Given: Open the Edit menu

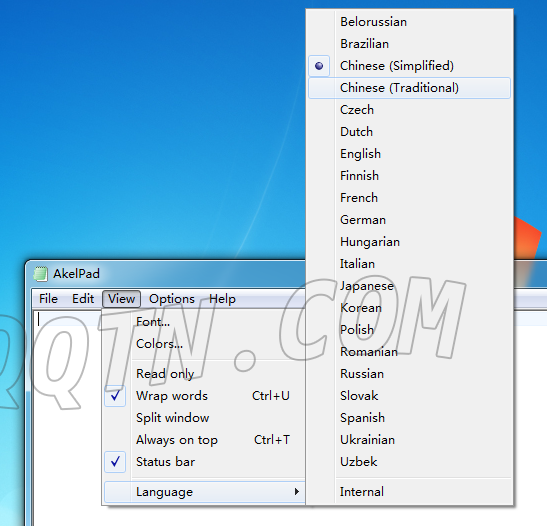Looking at the screenshot, I should click(x=83, y=299).
